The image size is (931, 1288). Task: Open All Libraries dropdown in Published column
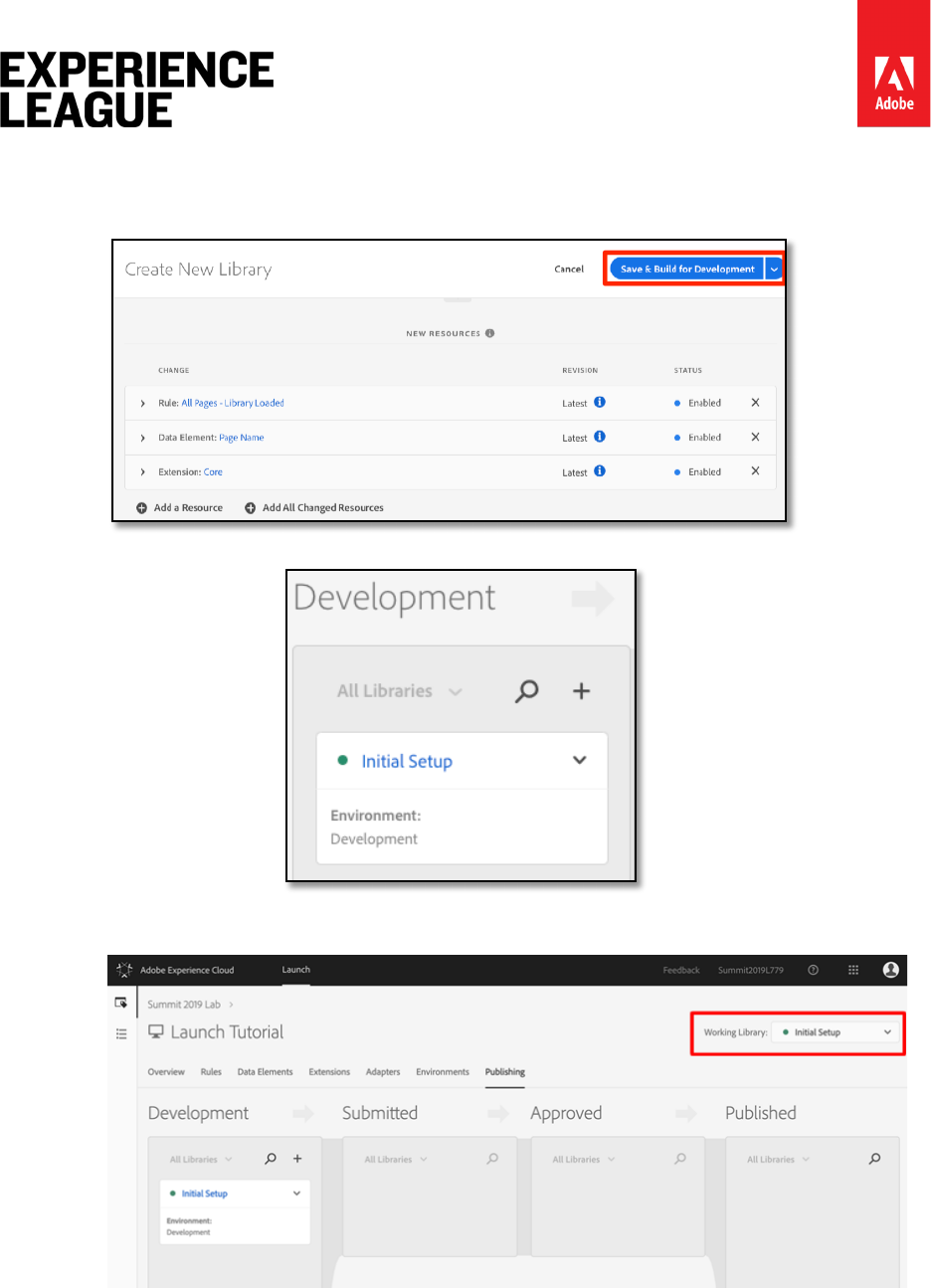(779, 1160)
